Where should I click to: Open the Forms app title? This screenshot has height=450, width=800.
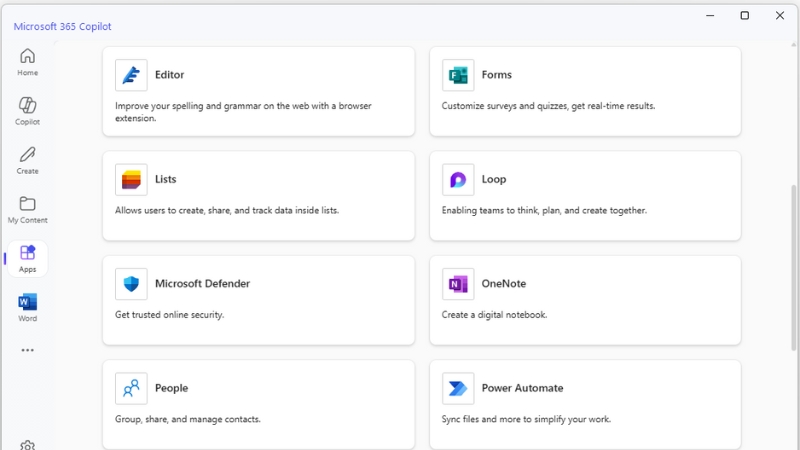pos(496,74)
